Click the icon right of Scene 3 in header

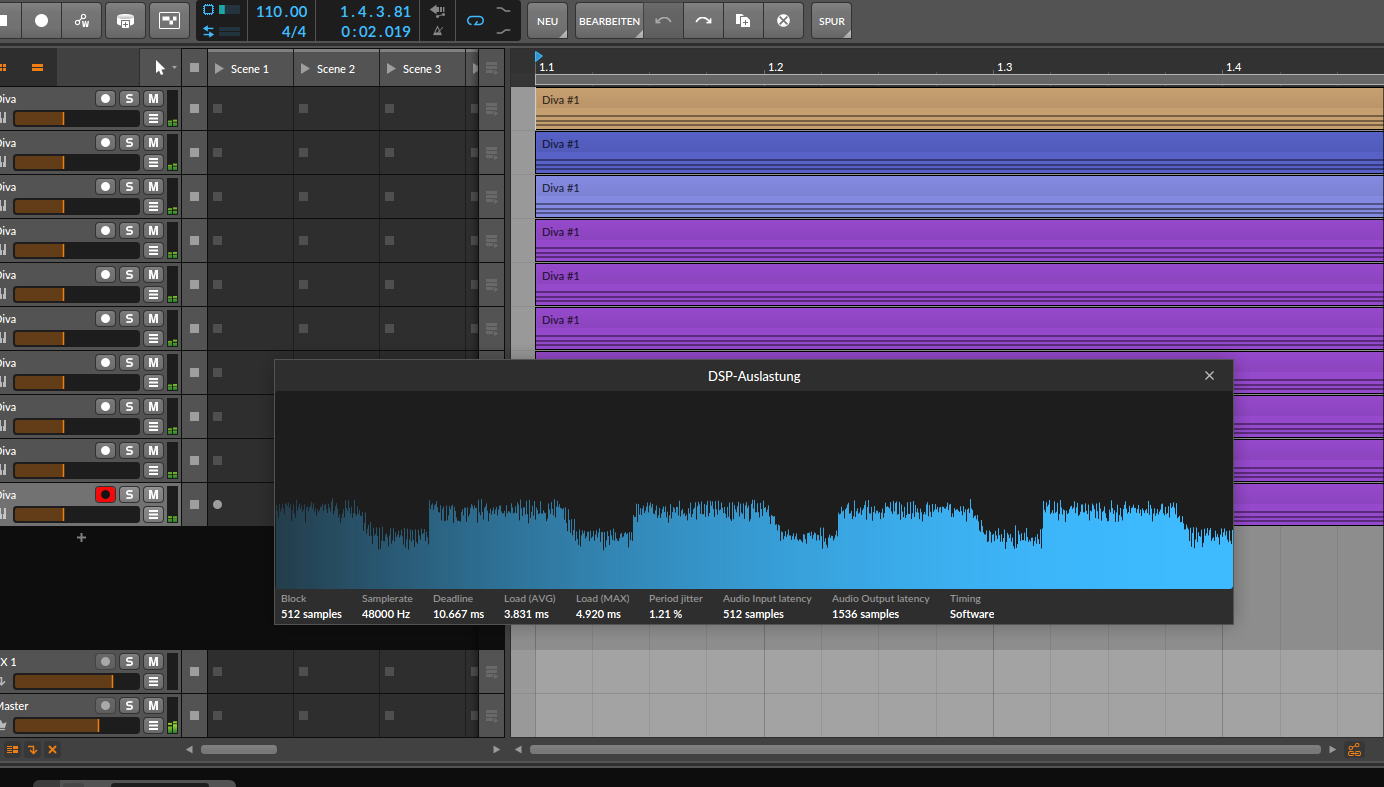491,69
